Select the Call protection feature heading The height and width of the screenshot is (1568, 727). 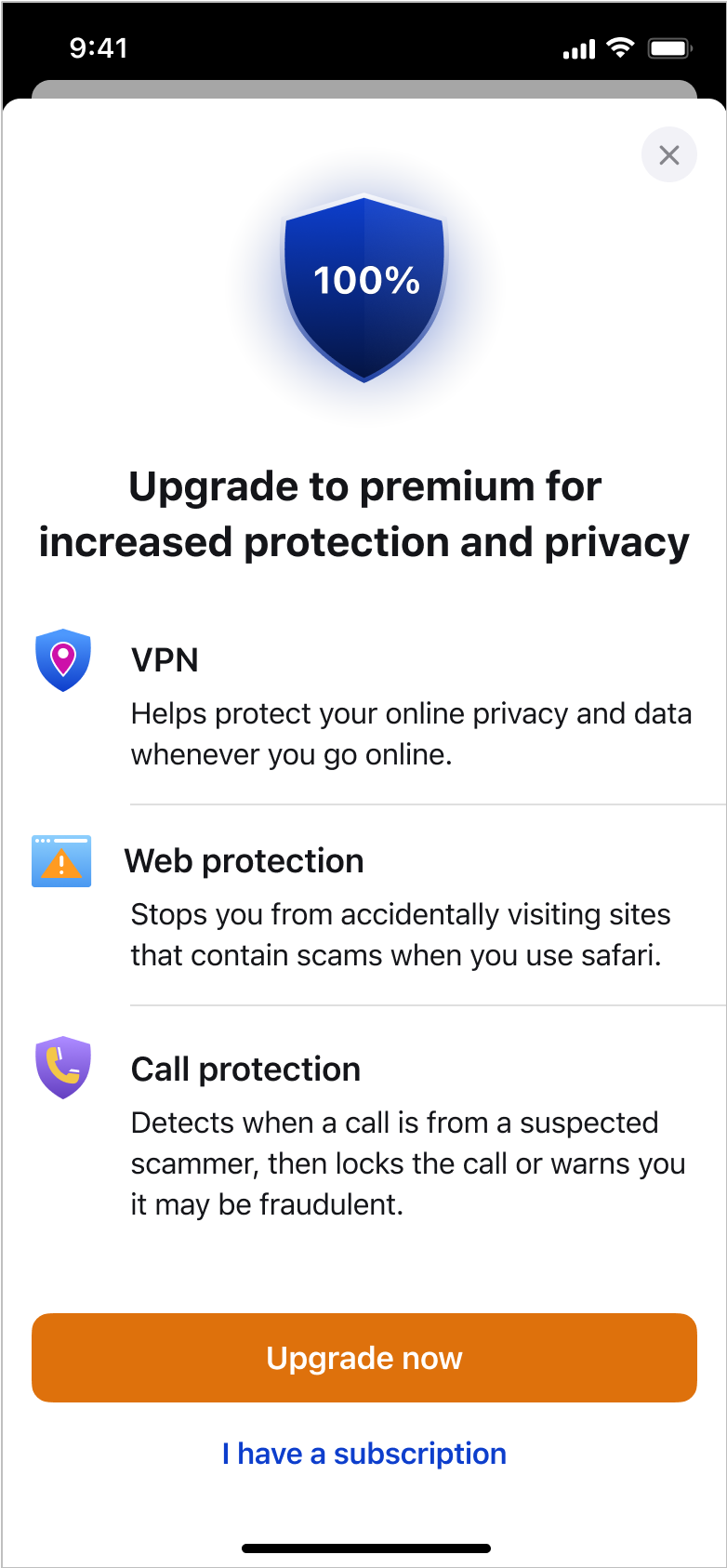[x=245, y=1070]
